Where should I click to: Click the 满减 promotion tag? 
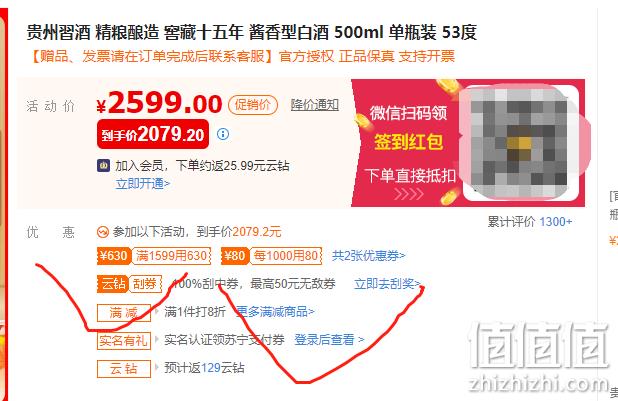click(124, 313)
